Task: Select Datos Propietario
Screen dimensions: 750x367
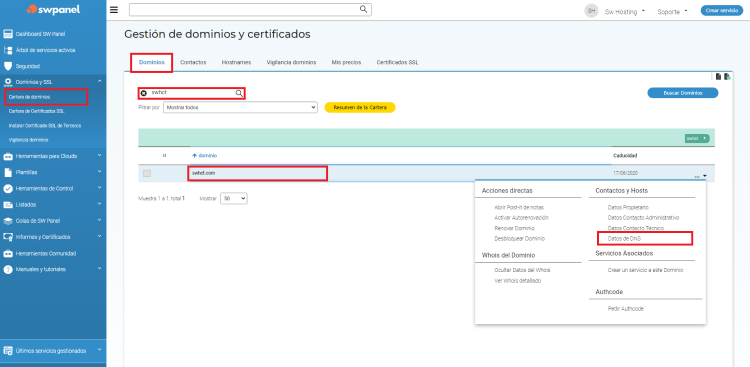Action: 628,208
